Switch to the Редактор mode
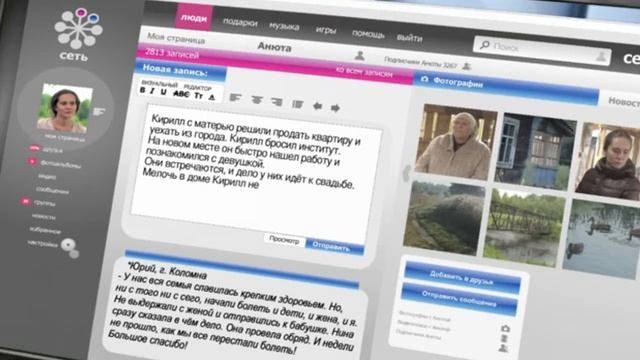The width and height of the screenshot is (640, 360). (x=198, y=88)
